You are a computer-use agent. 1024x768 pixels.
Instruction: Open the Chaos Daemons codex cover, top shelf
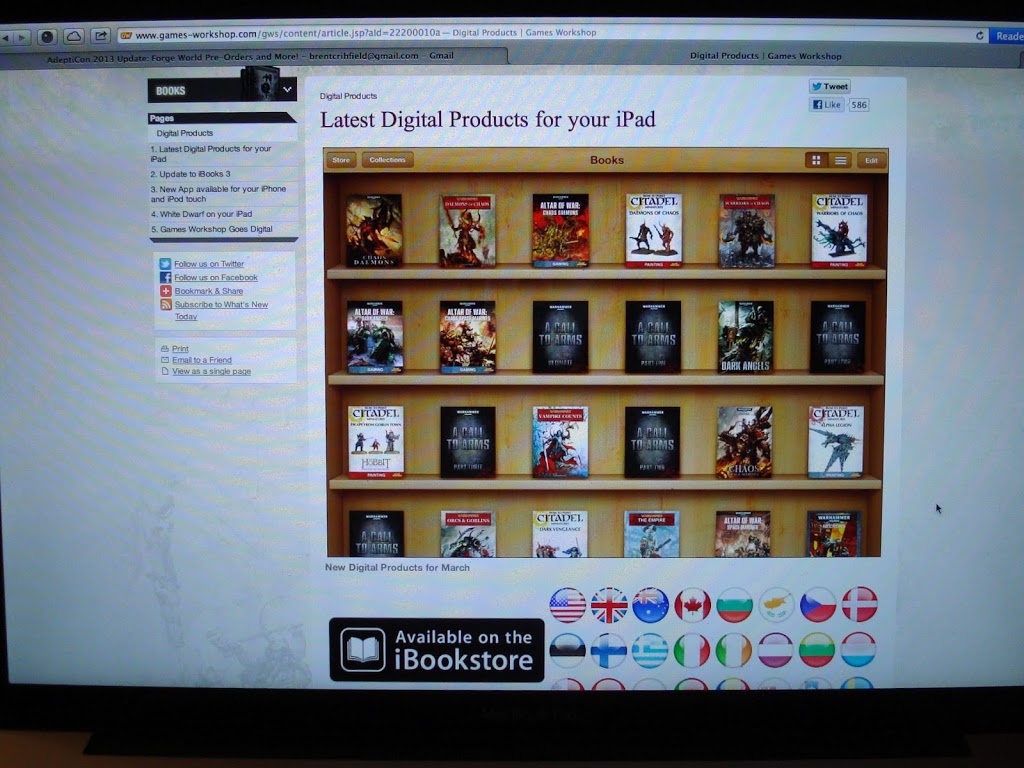(374, 230)
